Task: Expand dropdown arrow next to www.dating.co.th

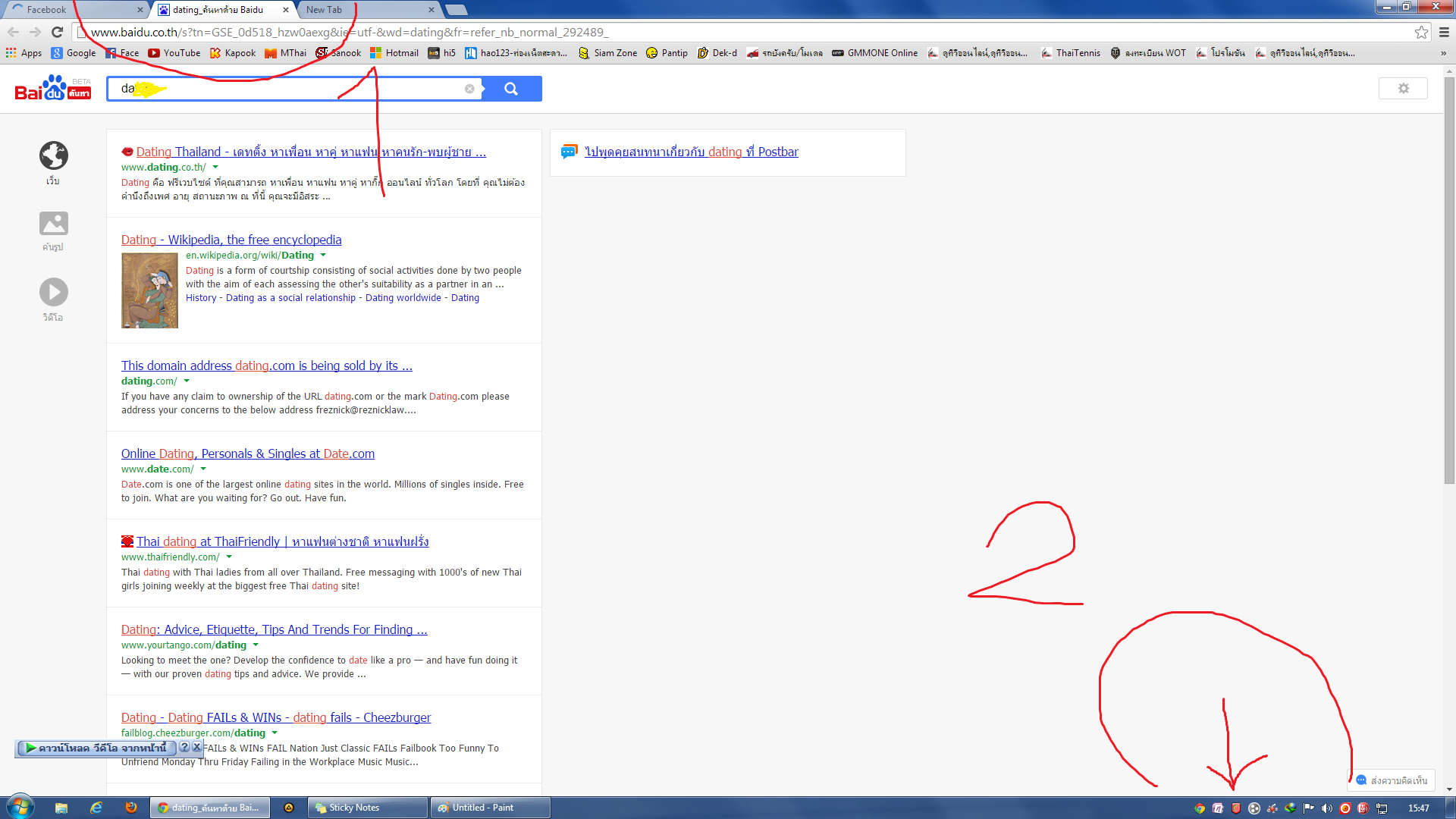Action: (215, 167)
